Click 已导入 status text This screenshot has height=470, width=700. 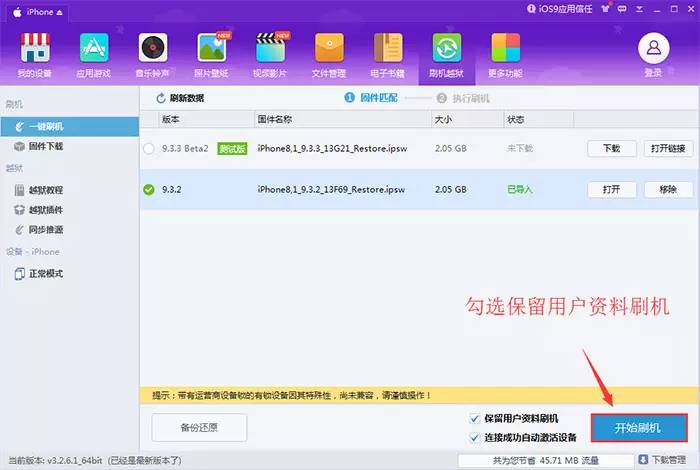coord(520,190)
